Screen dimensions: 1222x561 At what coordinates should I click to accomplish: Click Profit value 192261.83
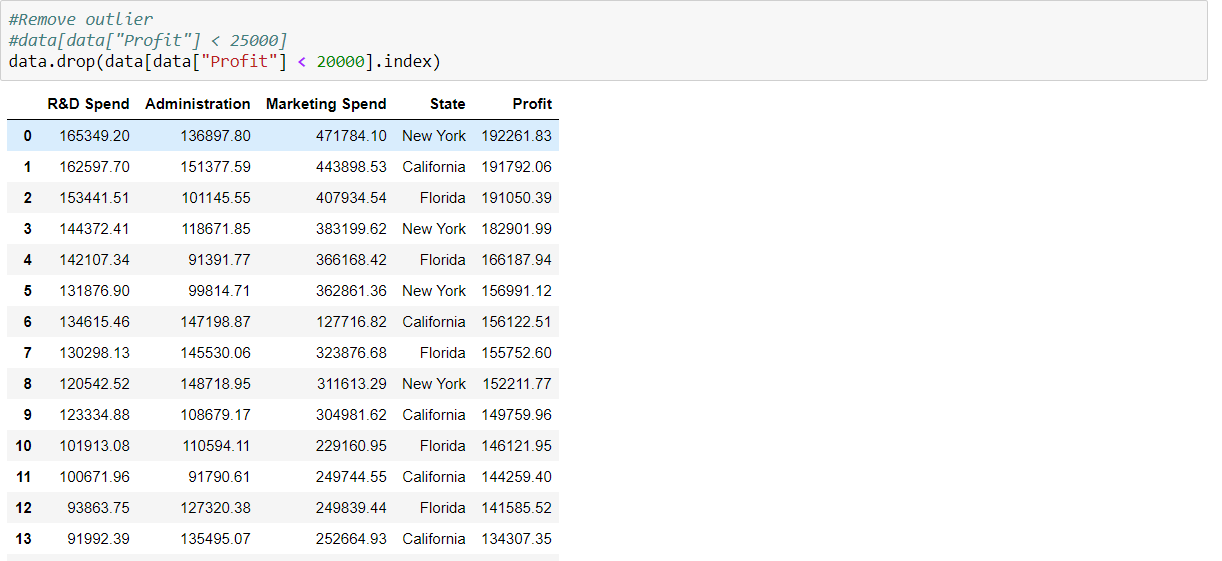516,136
